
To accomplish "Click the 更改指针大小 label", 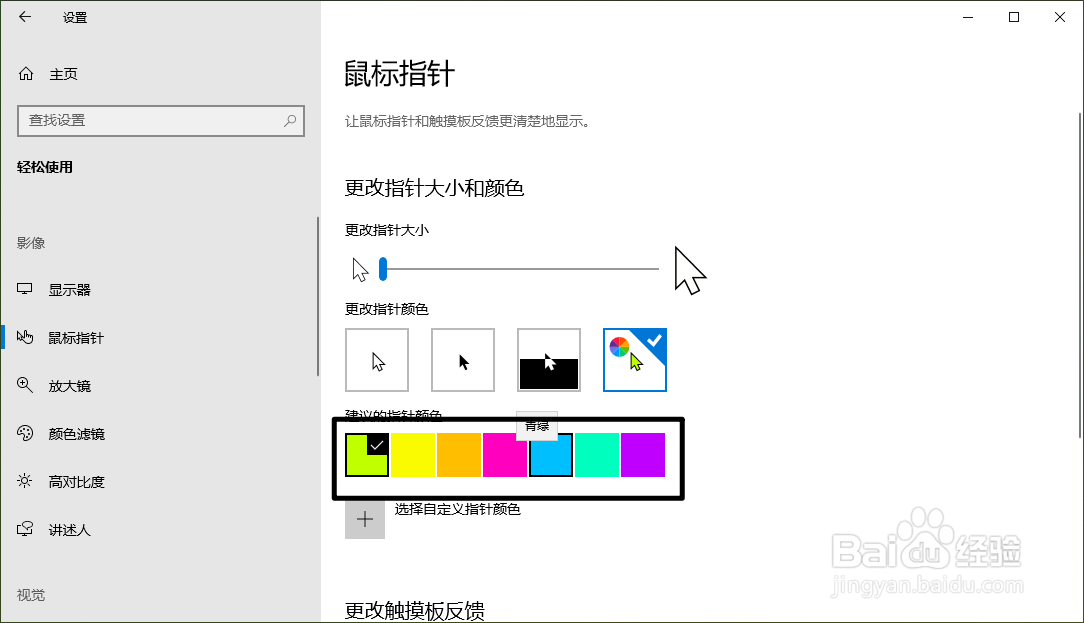I will (x=387, y=230).
